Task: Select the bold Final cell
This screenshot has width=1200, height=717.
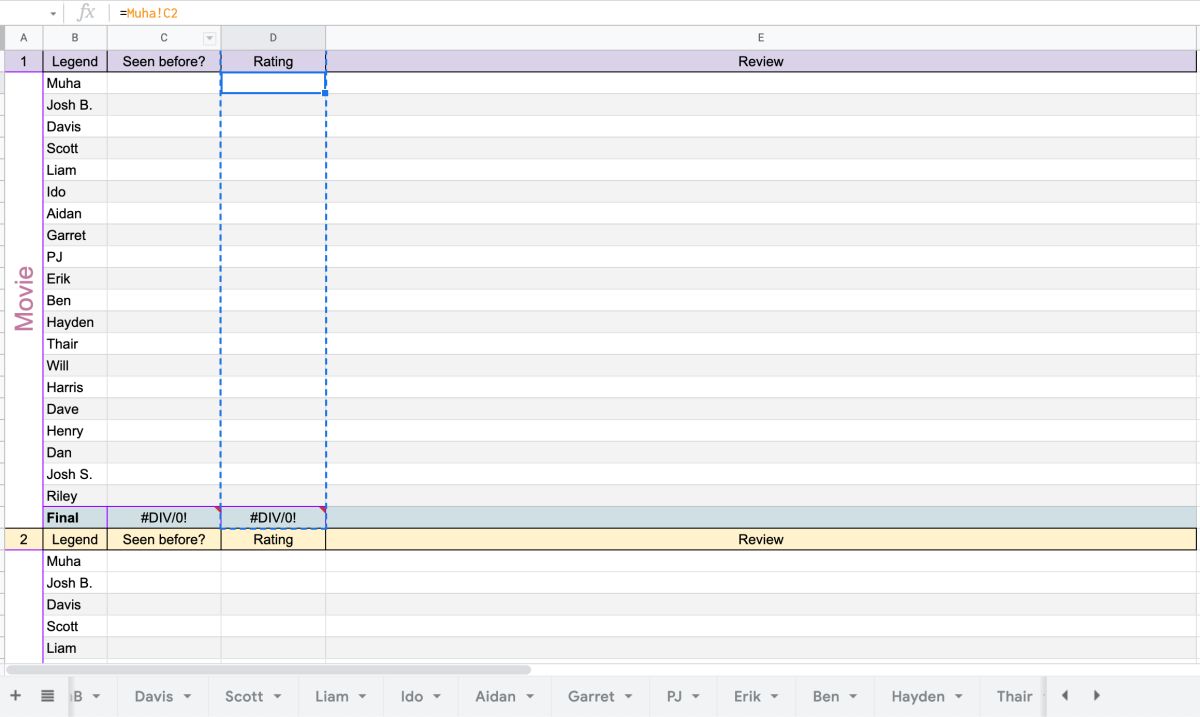Action: [x=75, y=518]
